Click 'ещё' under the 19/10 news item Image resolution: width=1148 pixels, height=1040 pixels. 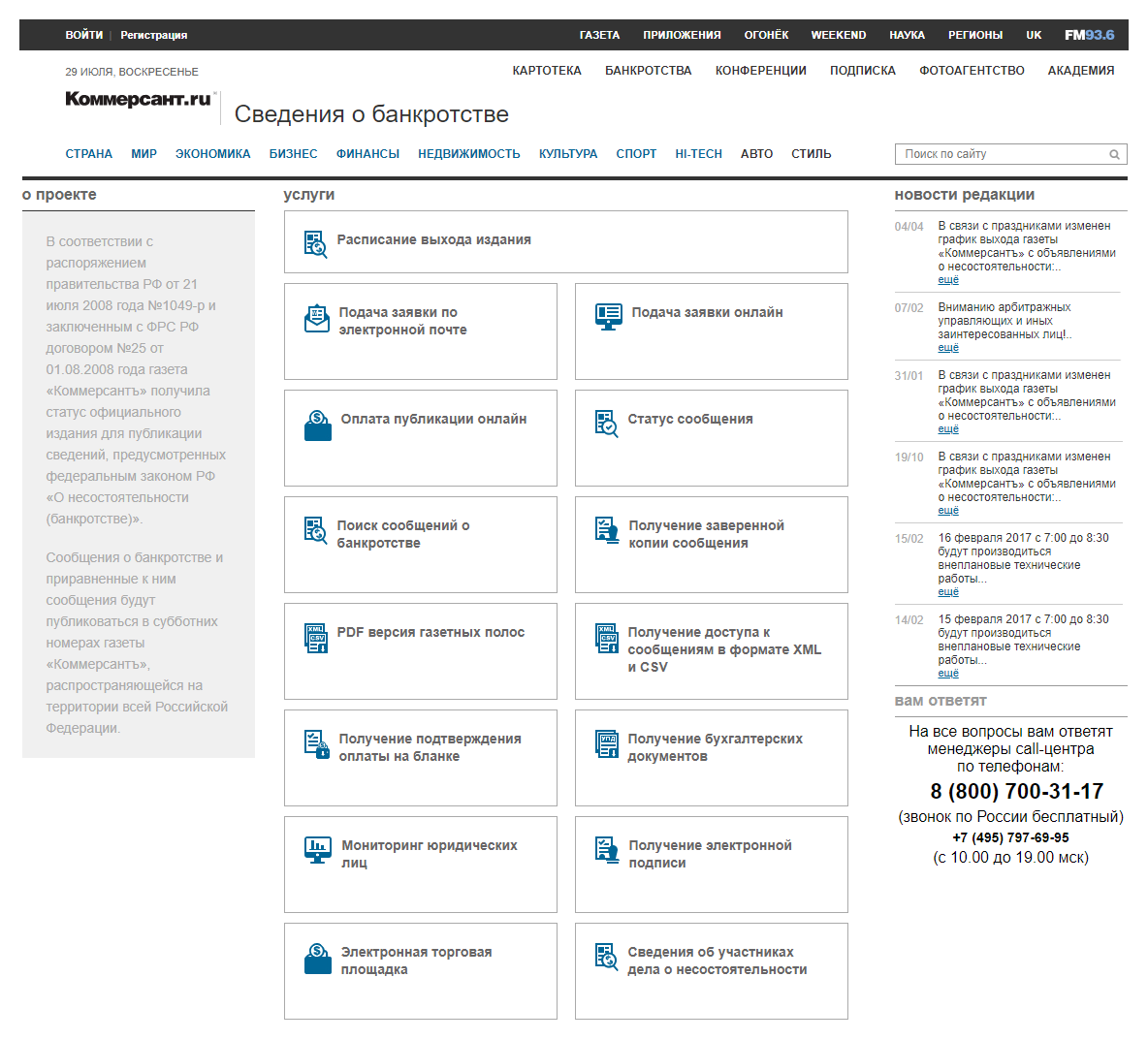click(x=948, y=510)
